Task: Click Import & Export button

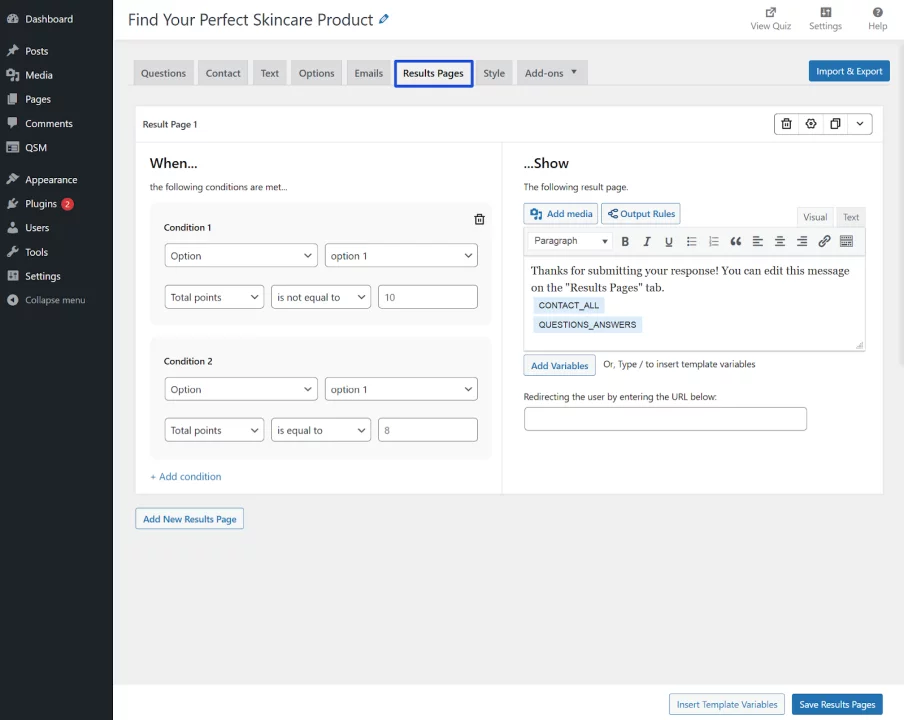Action: pyautogui.click(x=849, y=71)
